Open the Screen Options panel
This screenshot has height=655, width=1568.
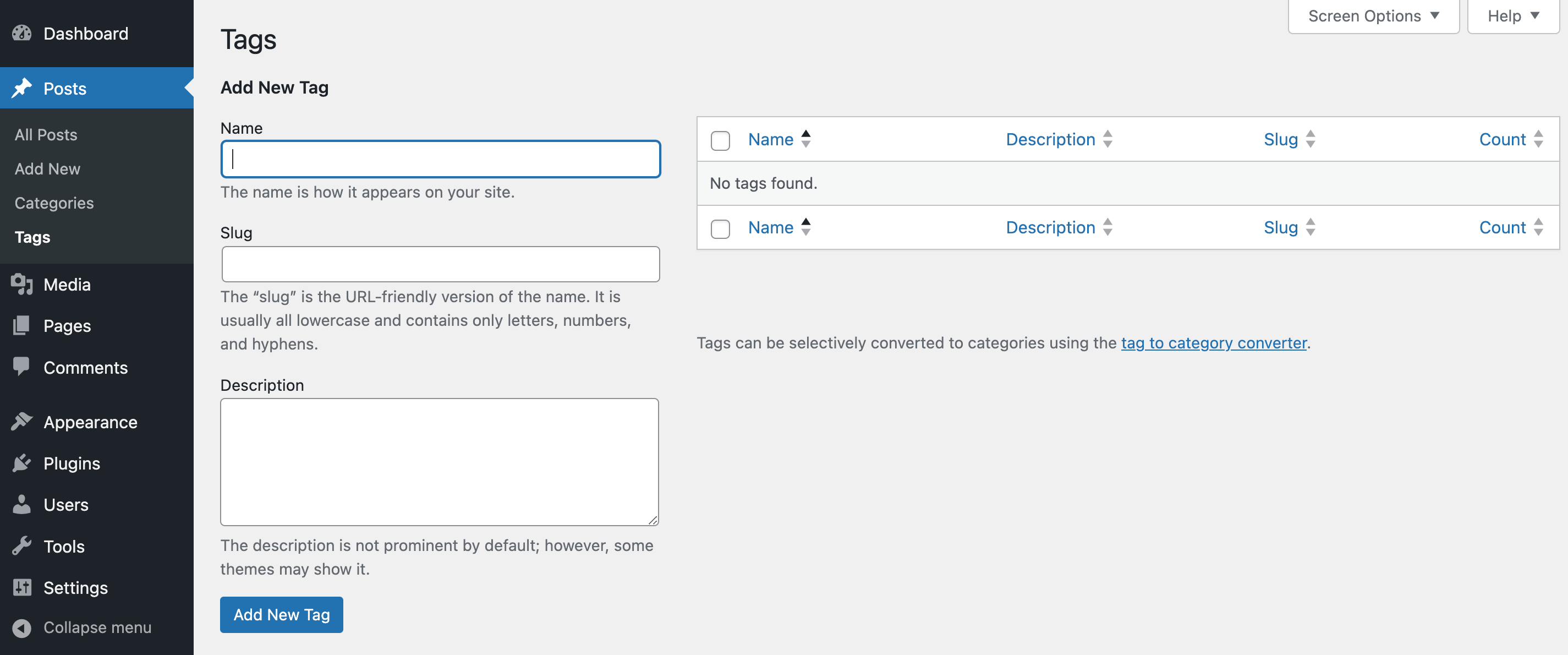point(1372,15)
